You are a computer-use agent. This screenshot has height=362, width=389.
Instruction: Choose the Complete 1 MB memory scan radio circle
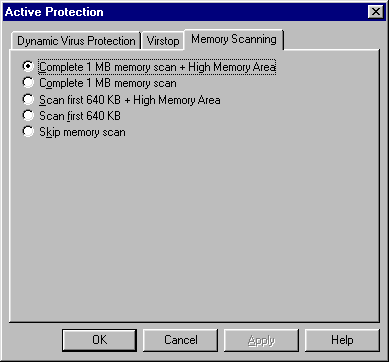tap(28, 82)
